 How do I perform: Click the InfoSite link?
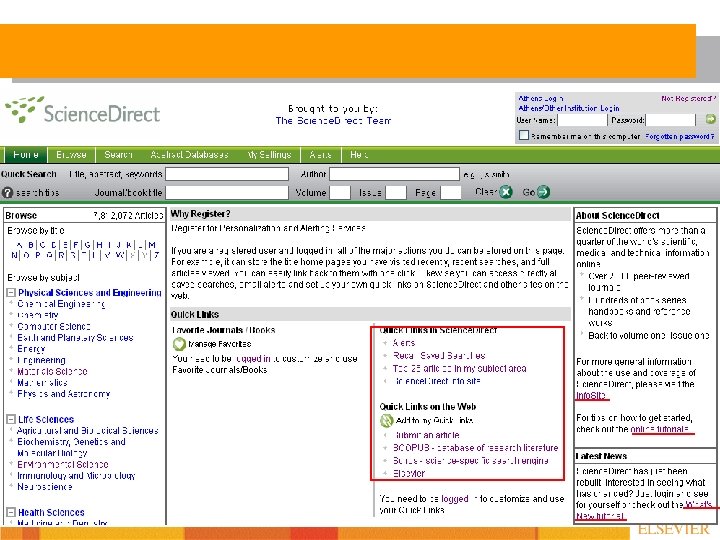point(591,395)
